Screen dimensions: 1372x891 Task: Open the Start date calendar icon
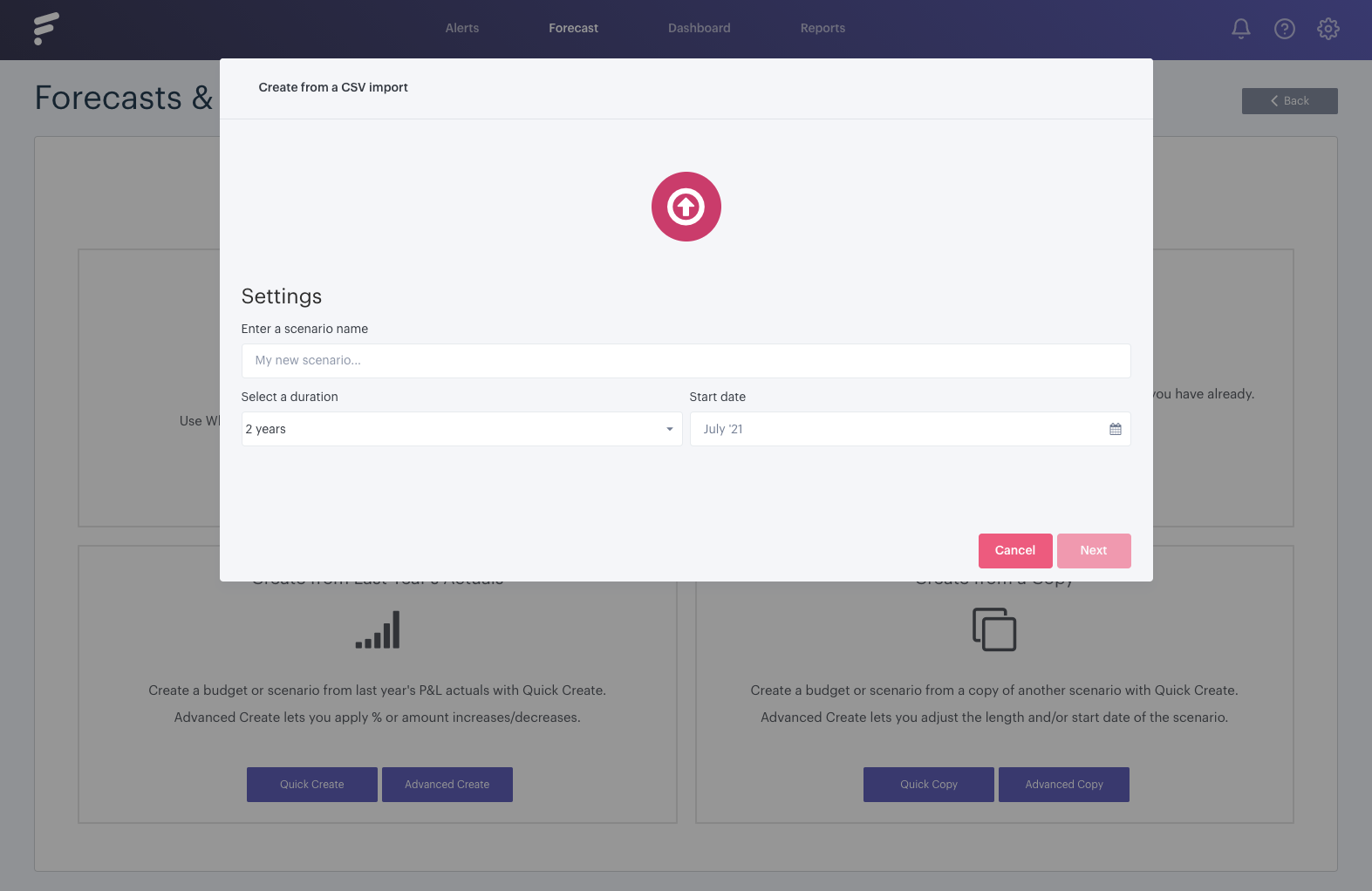click(x=1116, y=429)
